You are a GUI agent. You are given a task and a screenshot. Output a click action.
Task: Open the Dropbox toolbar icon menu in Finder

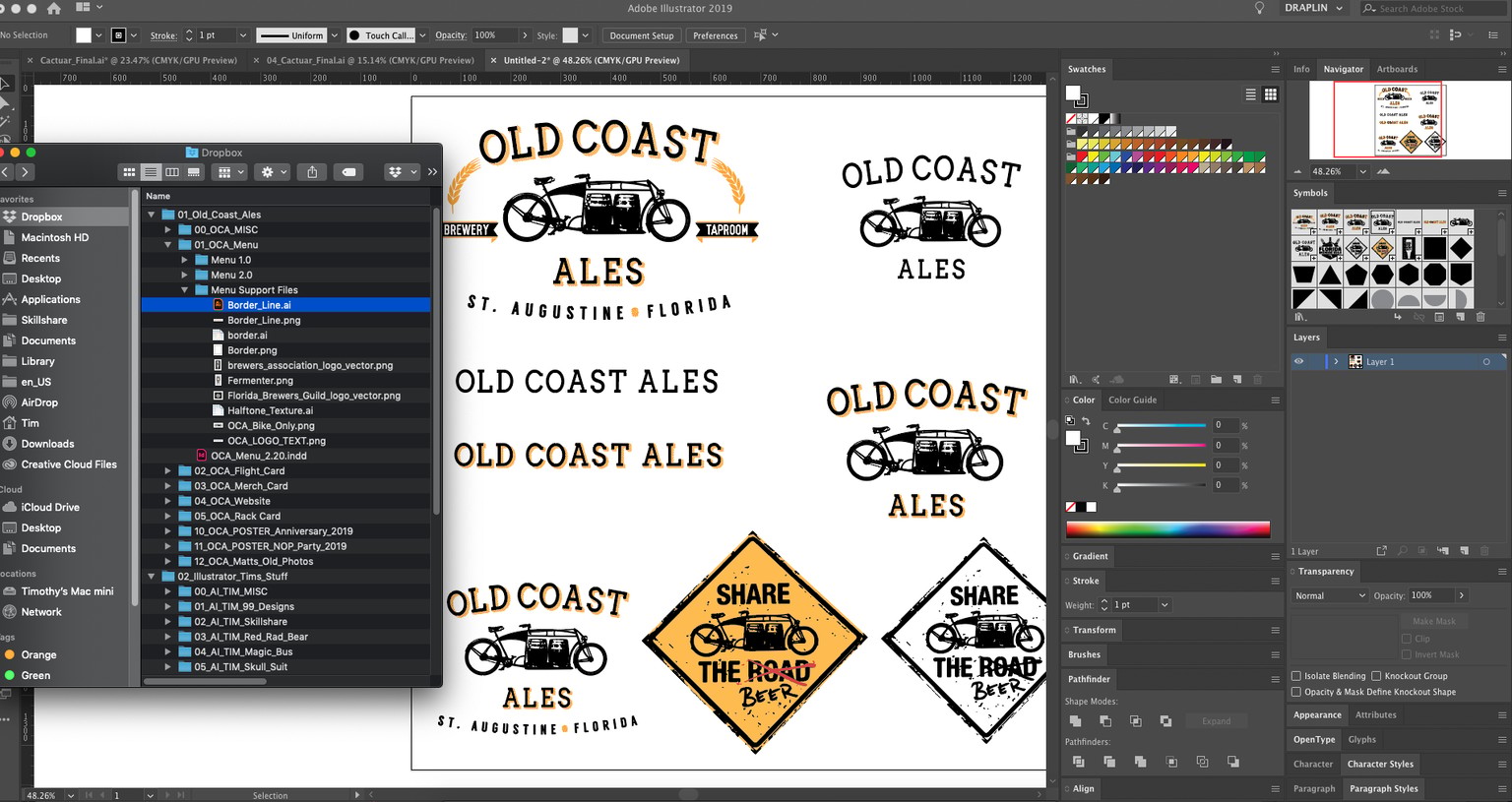point(400,172)
